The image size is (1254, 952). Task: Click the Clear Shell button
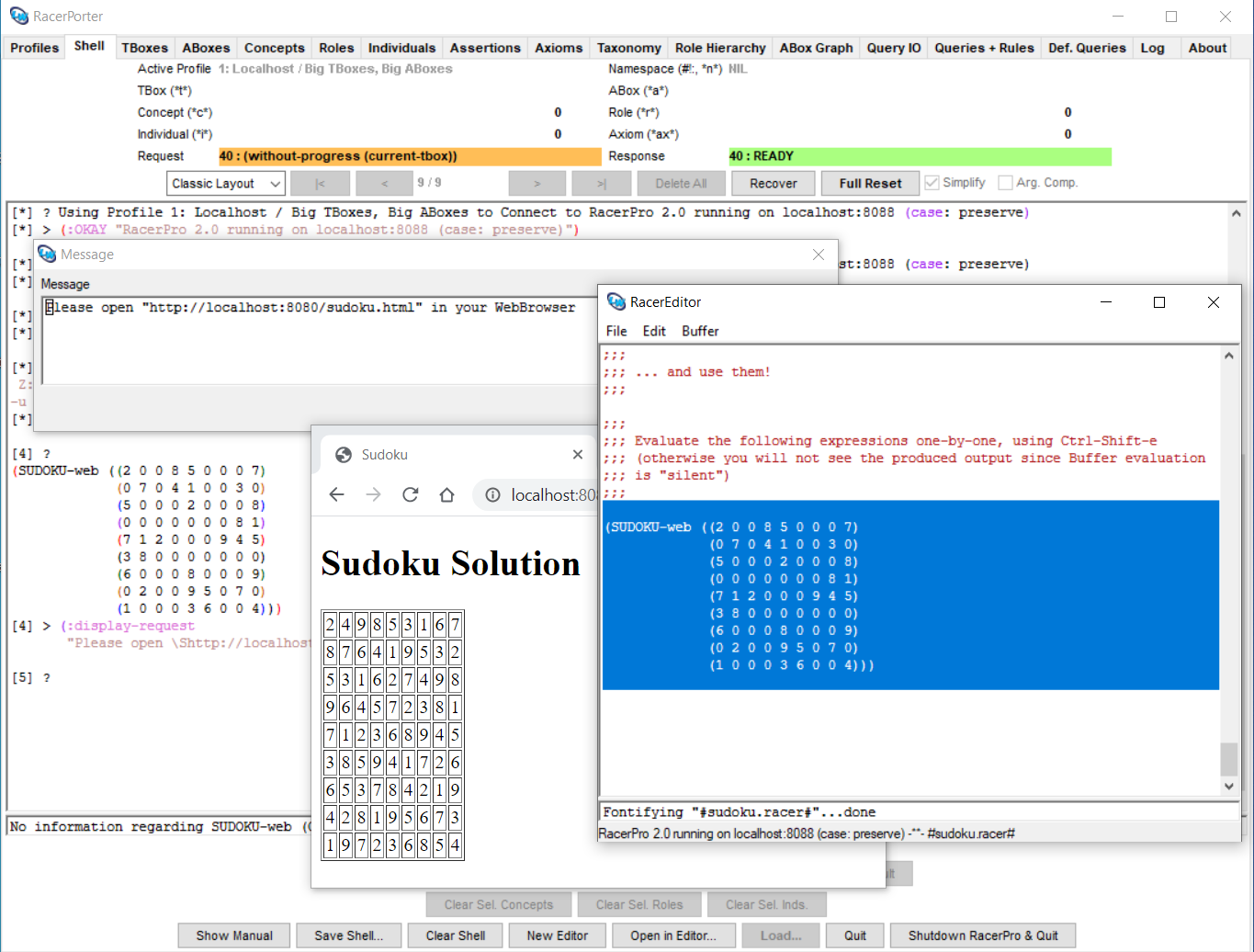(x=456, y=935)
